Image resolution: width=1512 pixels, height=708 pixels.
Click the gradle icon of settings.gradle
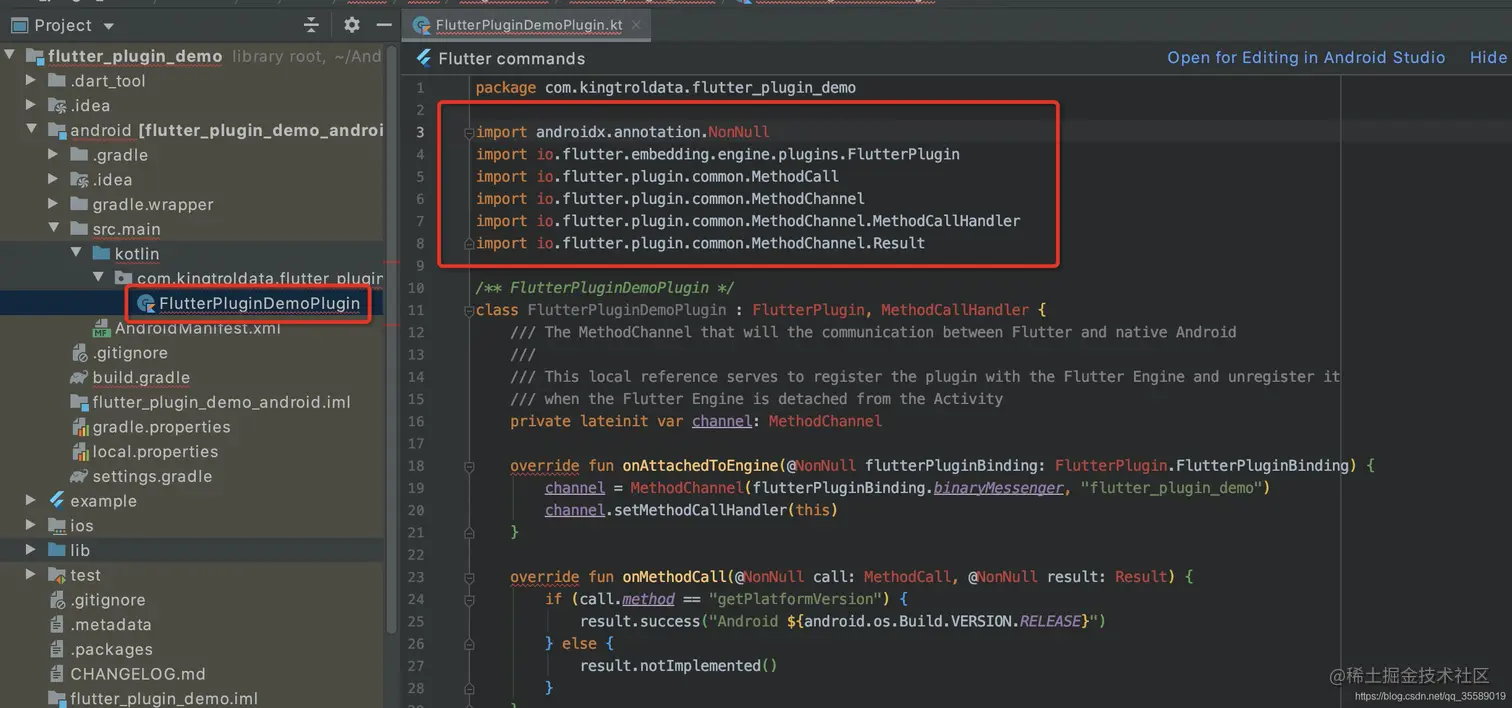click(x=79, y=476)
